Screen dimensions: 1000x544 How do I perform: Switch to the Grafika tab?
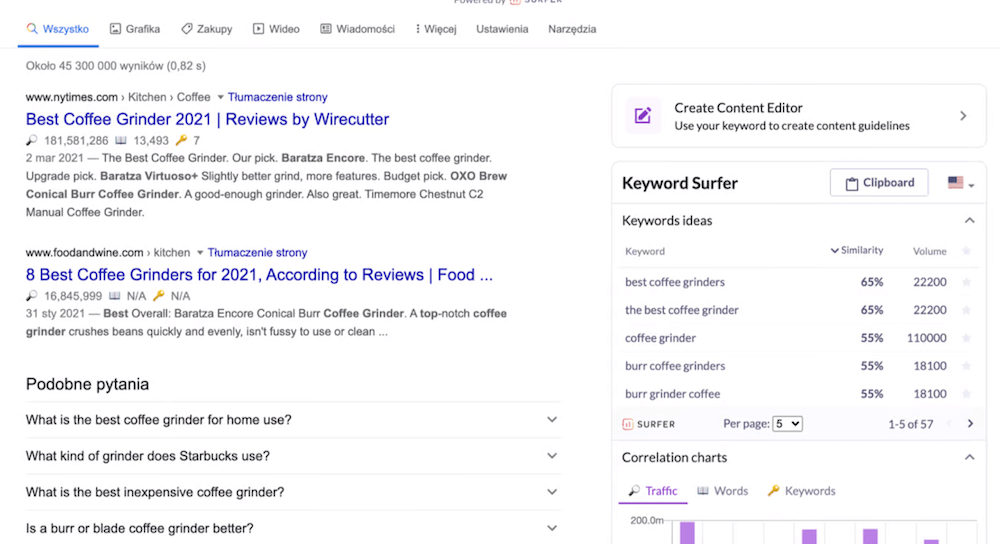(x=135, y=29)
